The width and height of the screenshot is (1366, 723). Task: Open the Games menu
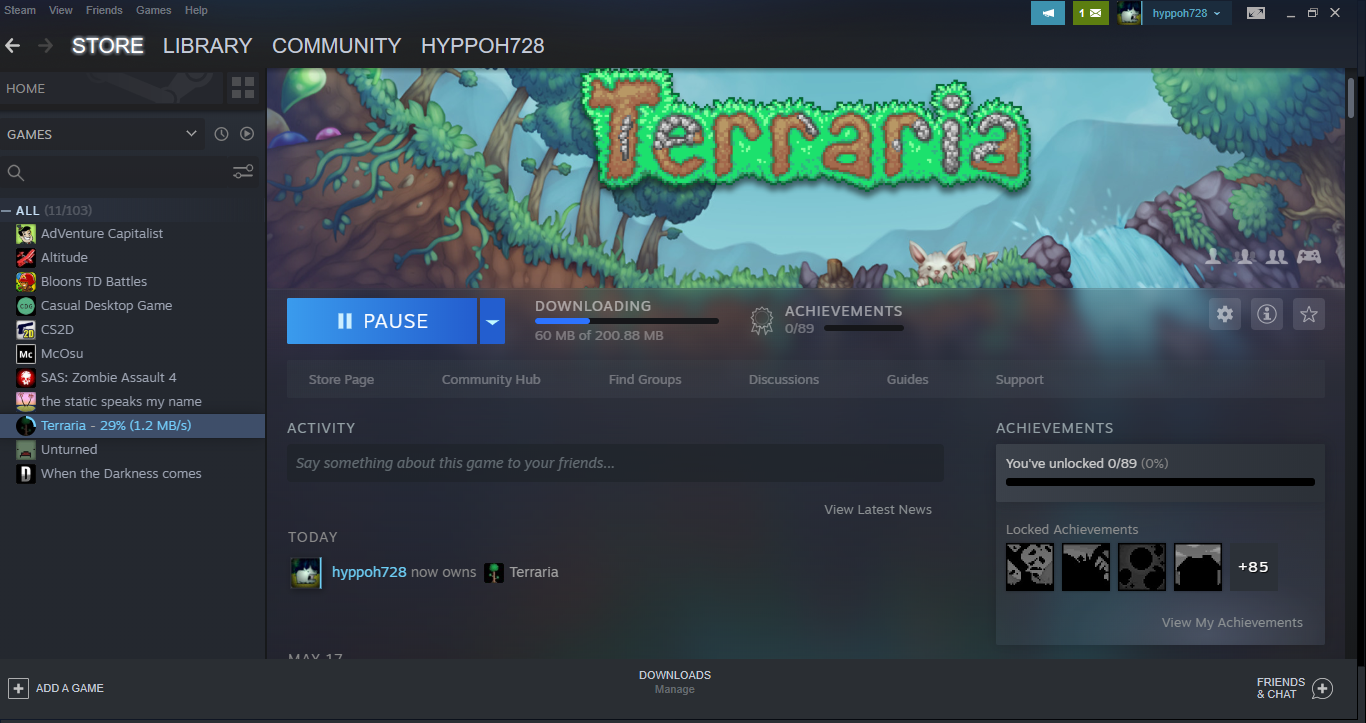click(x=154, y=10)
